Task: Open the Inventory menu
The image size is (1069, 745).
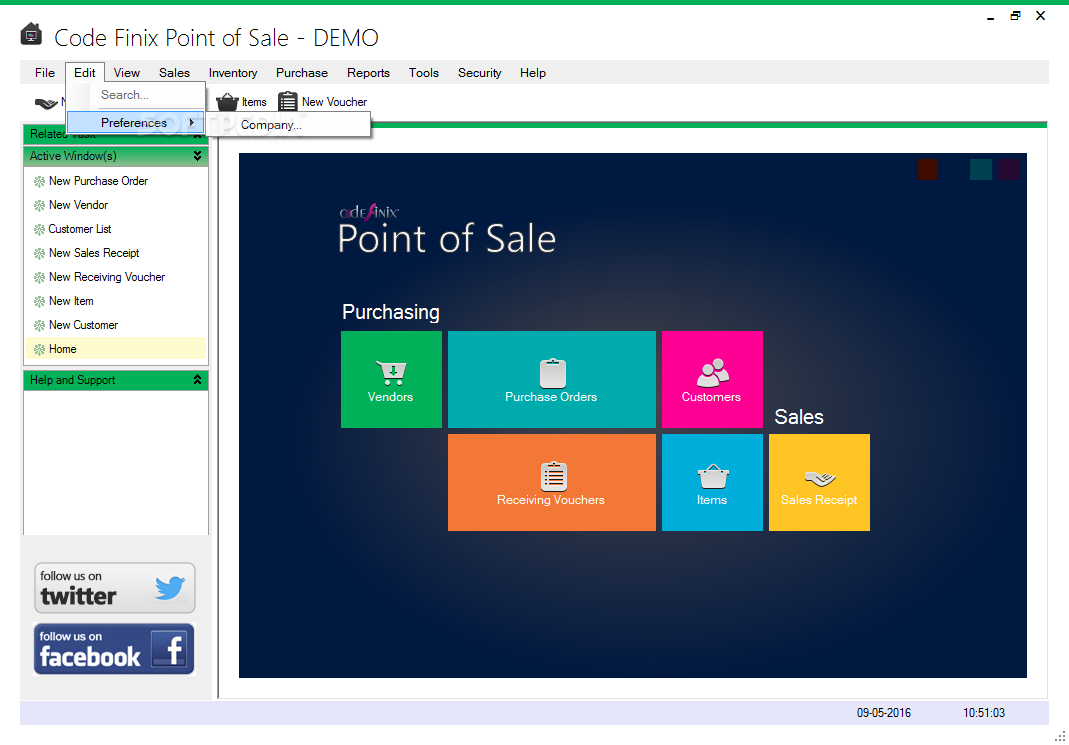Action: pos(233,73)
